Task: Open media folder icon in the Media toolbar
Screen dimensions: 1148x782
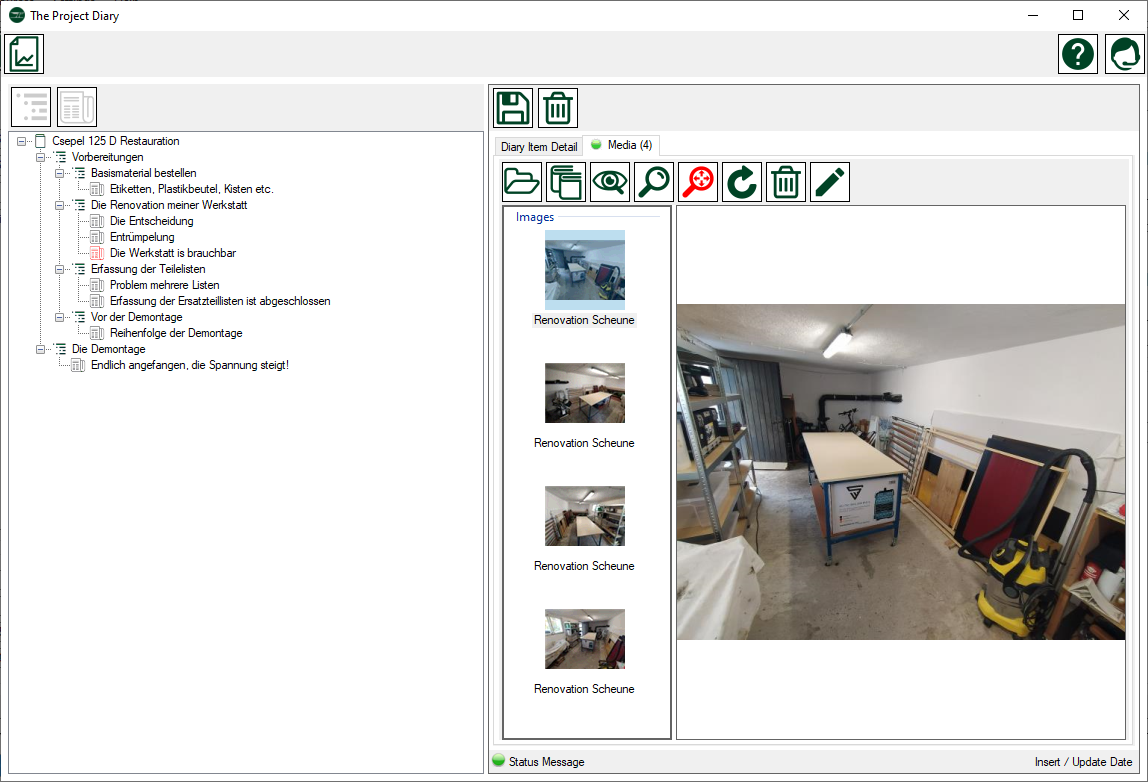Action: click(522, 182)
